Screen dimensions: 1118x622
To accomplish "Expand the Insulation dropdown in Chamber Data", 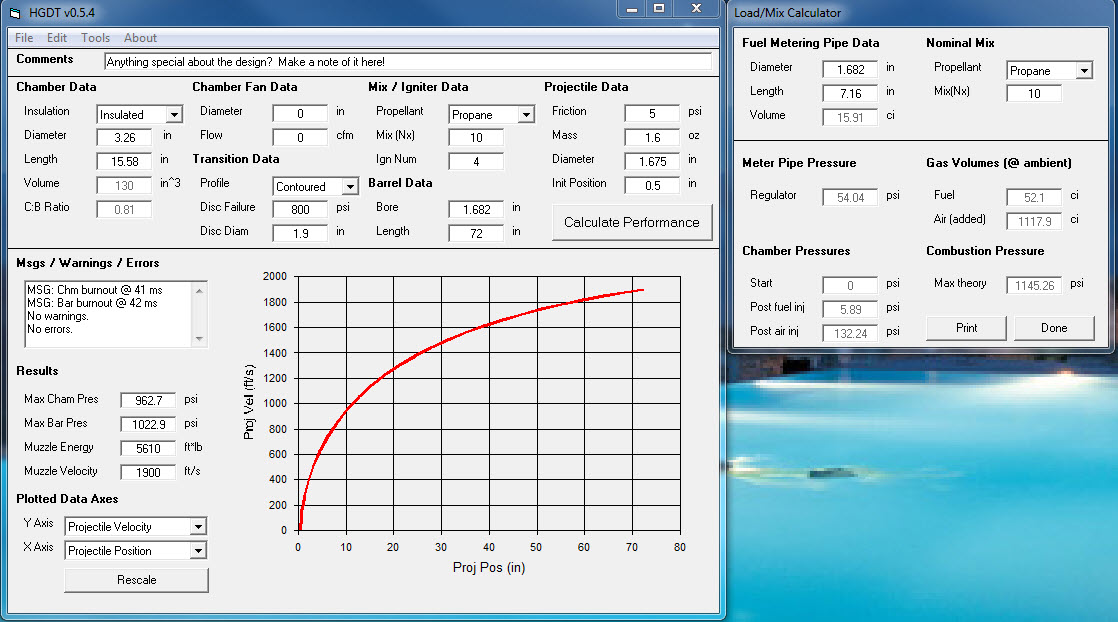I will pos(173,115).
